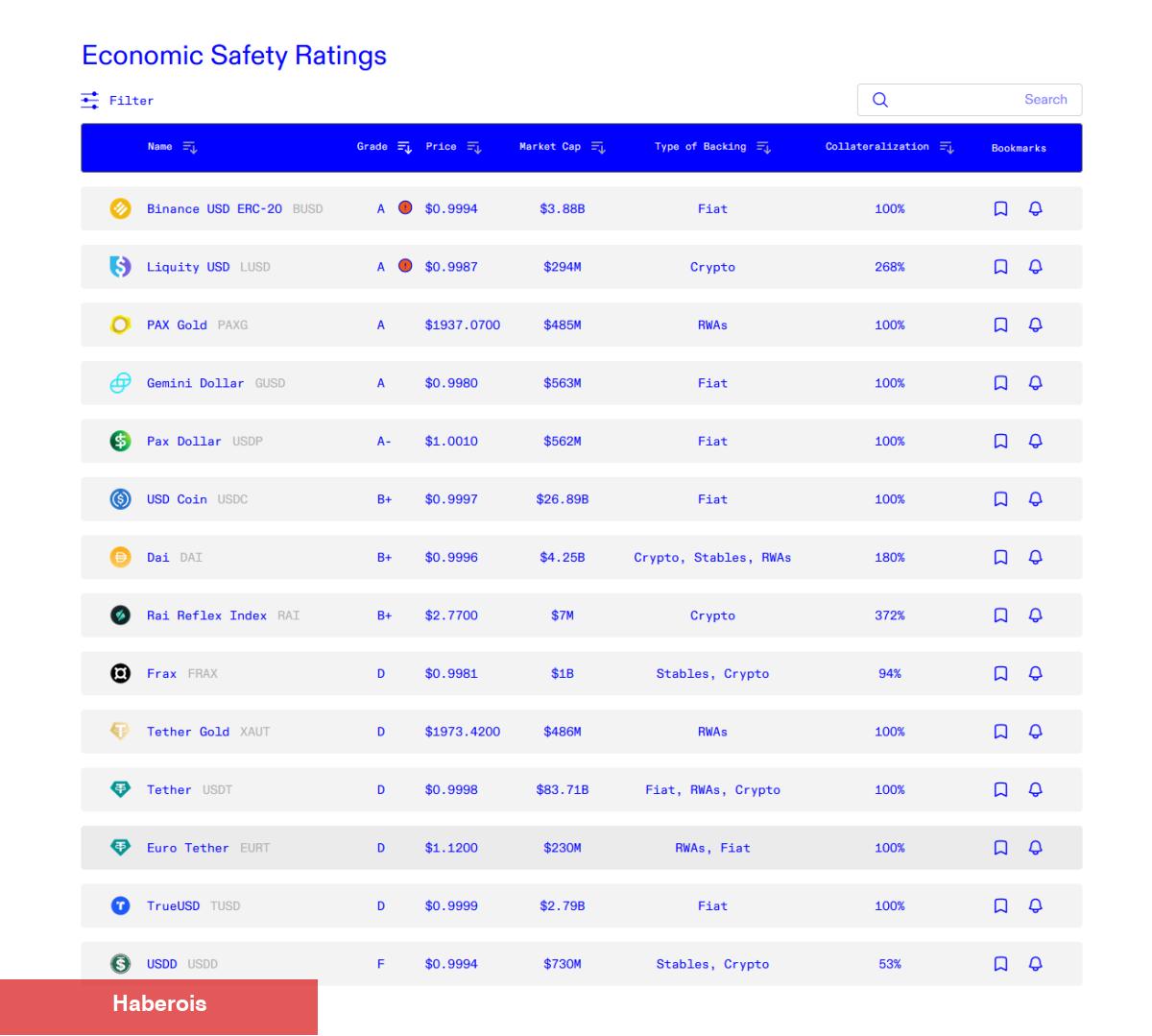Click the filter sliders icon
Screen dimensions: 1152x1036
point(90,100)
